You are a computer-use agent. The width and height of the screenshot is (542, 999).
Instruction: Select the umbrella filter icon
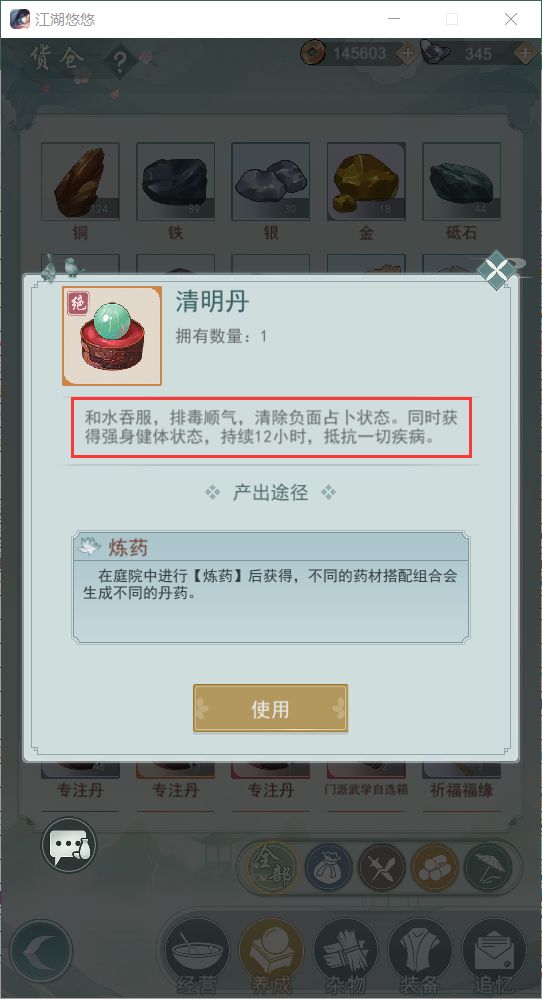click(x=487, y=867)
